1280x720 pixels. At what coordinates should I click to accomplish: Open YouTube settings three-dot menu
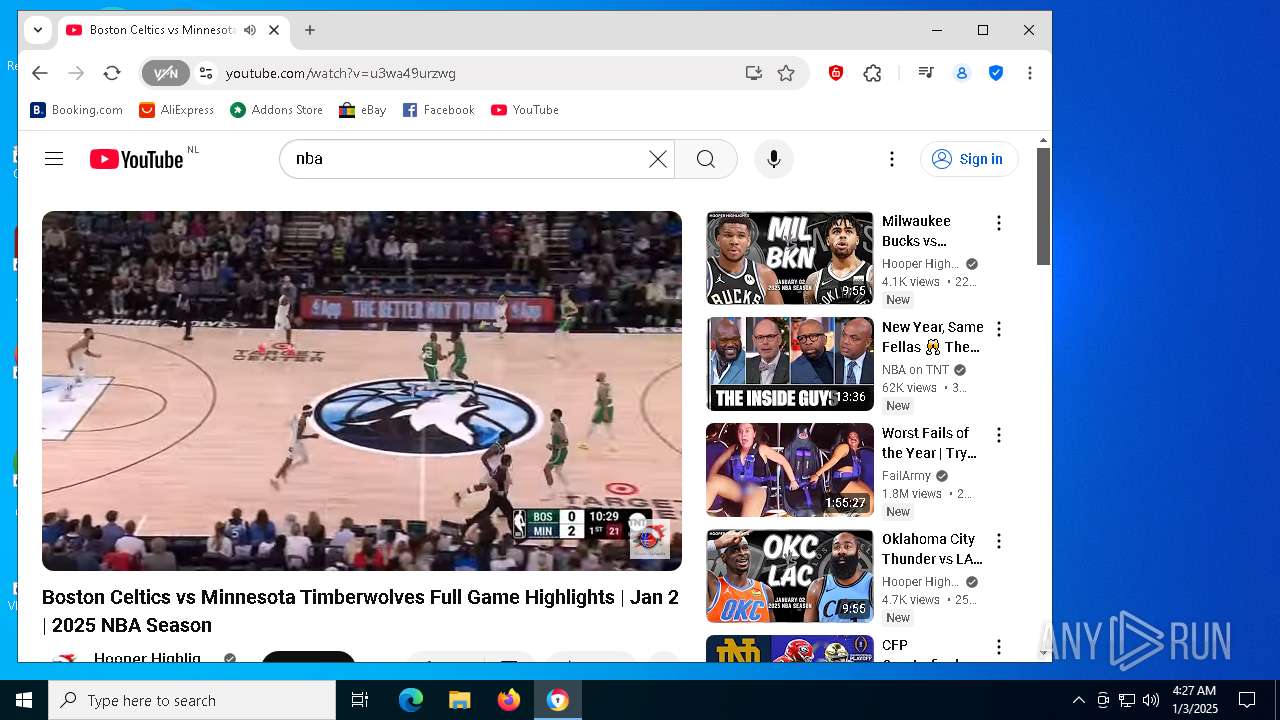(892, 159)
